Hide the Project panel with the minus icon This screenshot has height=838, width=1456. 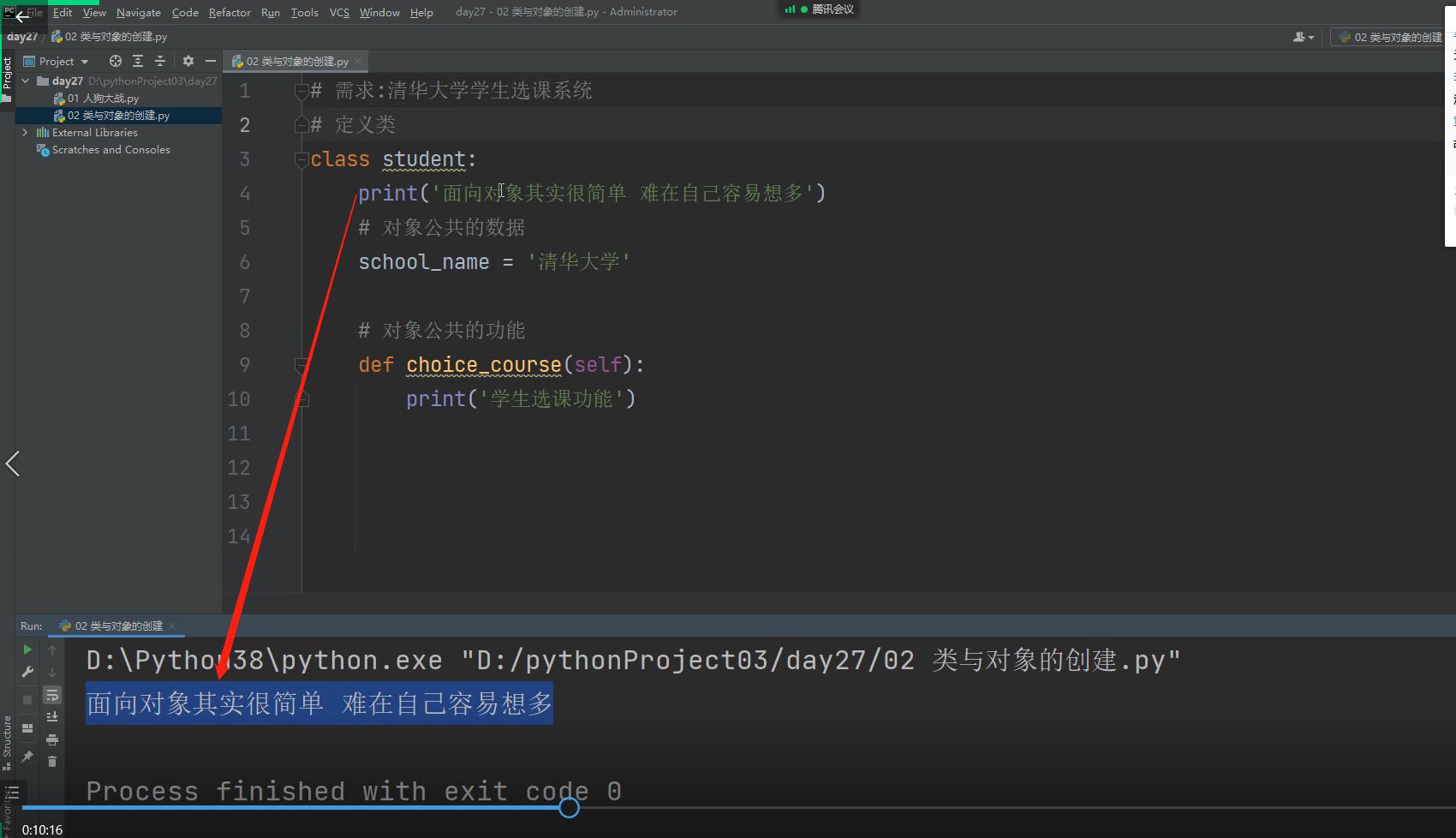pyautogui.click(x=211, y=61)
